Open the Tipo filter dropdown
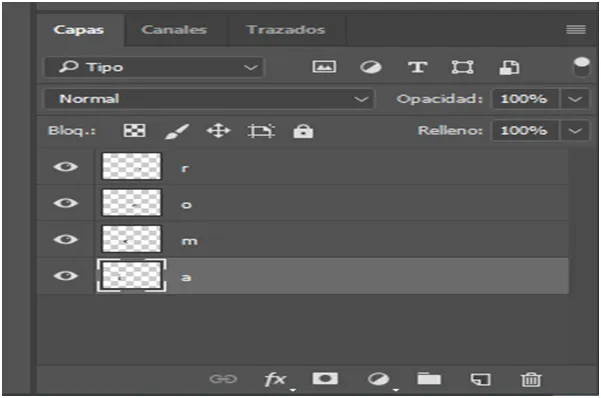Viewport: 601px width, 398px height. [x=154, y=67]
